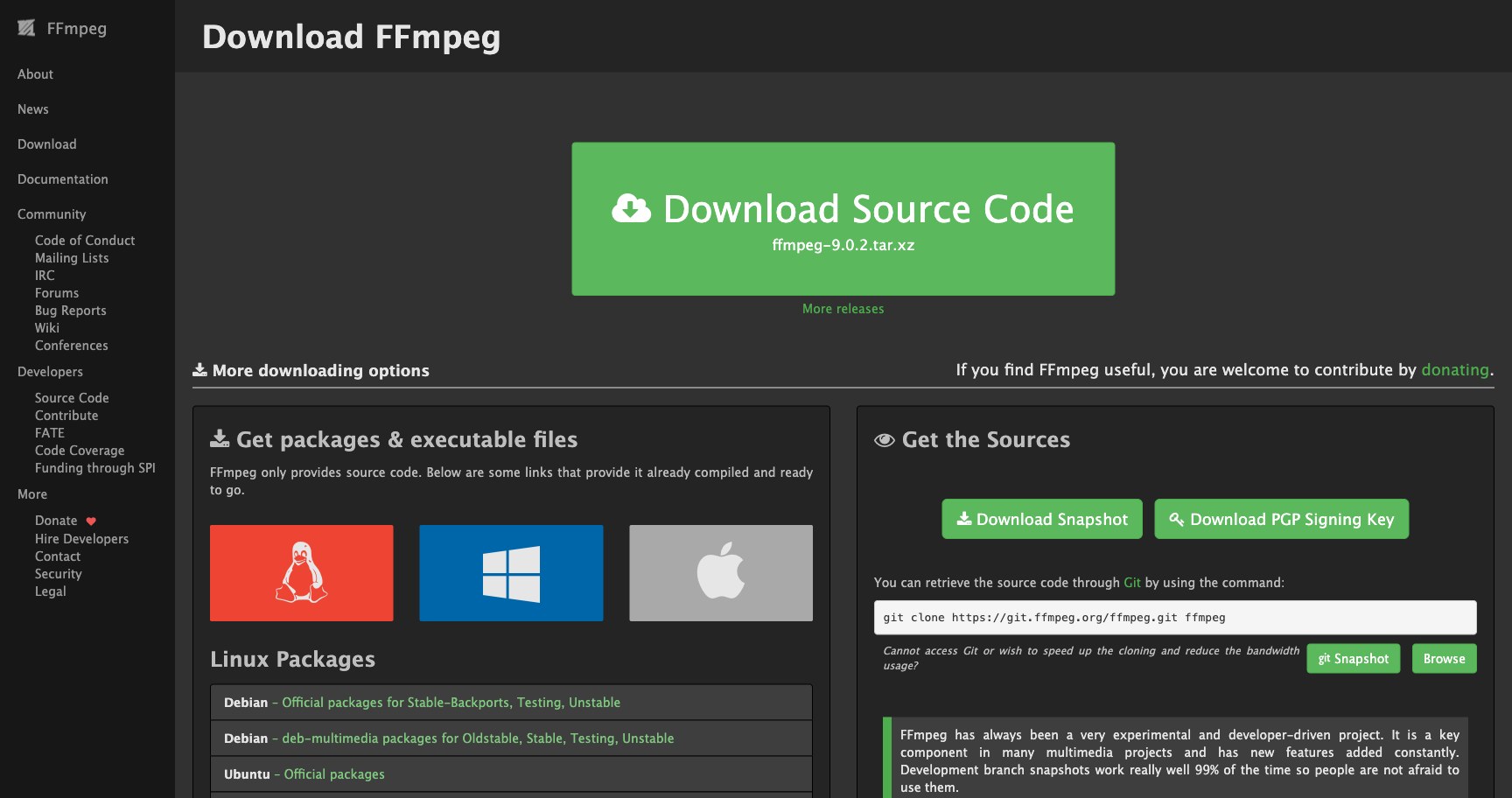Open Code of Conduct link
The height and width of the screenshot is (798, 1512).
[85, 241]
